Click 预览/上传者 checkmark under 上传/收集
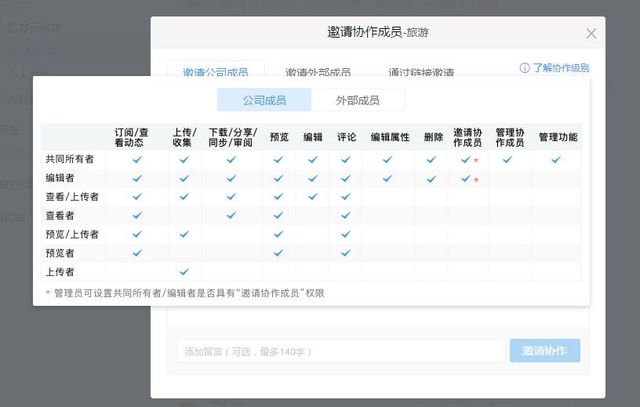This screenshot has height=407, width=640. coord(184,234)
